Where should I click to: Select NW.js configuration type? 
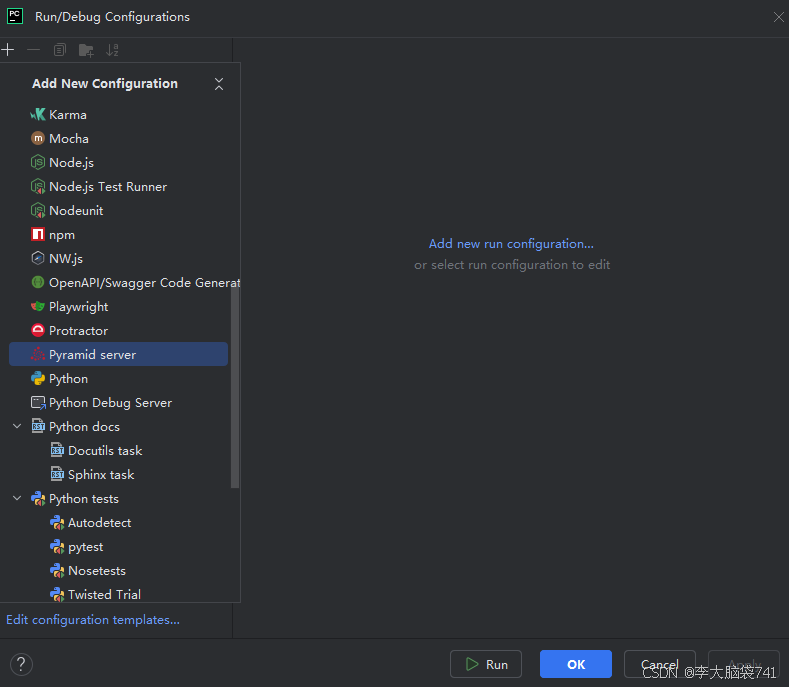tap(118, 259)
